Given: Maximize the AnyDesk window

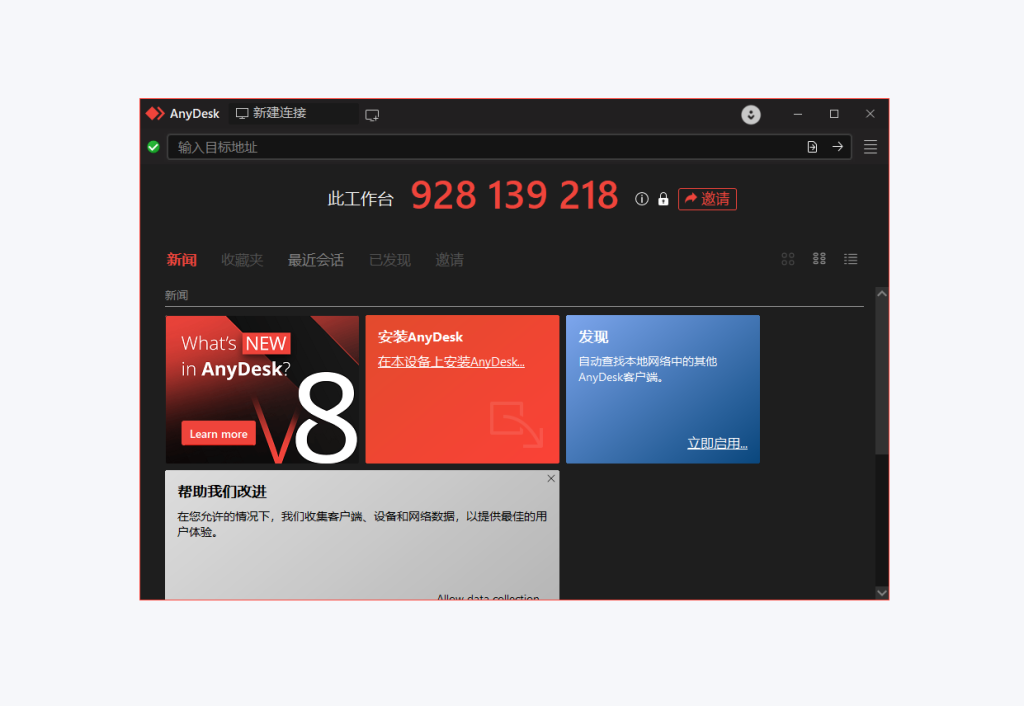Looking at the screenshot, I should click(x=834, y=114).
